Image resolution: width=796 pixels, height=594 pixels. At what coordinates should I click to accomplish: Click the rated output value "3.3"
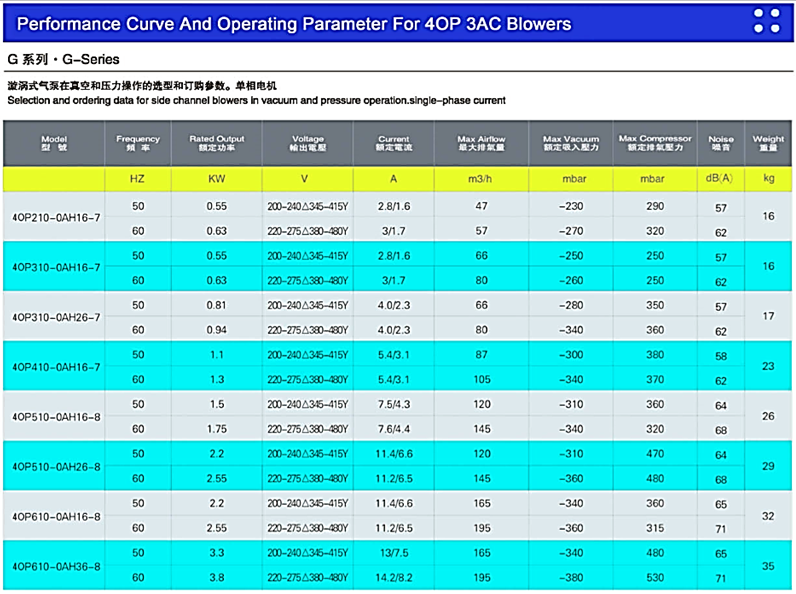point(217,553)
